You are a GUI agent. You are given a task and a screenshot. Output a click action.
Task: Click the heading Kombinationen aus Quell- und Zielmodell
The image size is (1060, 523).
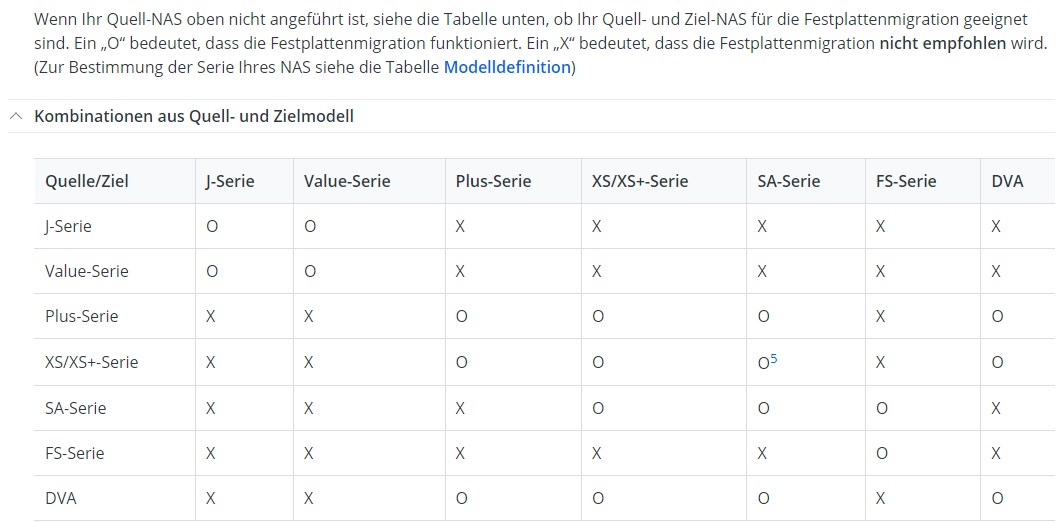[x=194, y=116]
